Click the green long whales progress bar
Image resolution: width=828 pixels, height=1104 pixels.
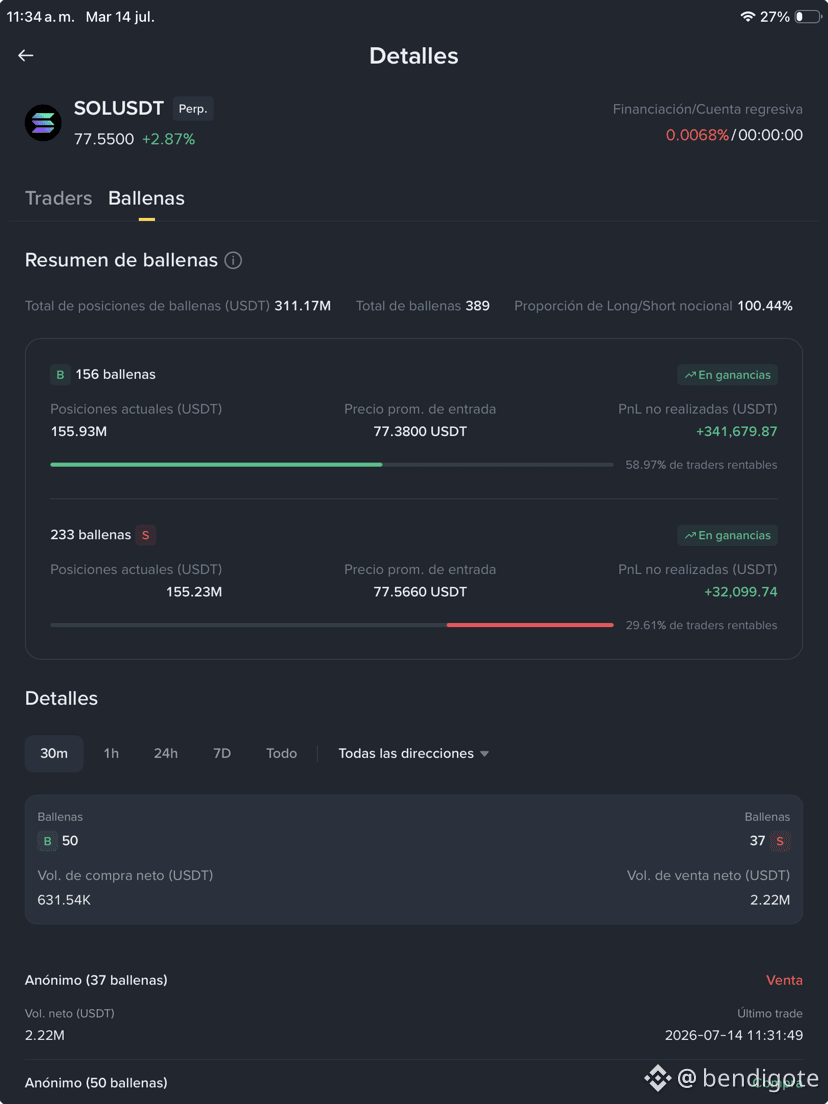tap(216, 465)
